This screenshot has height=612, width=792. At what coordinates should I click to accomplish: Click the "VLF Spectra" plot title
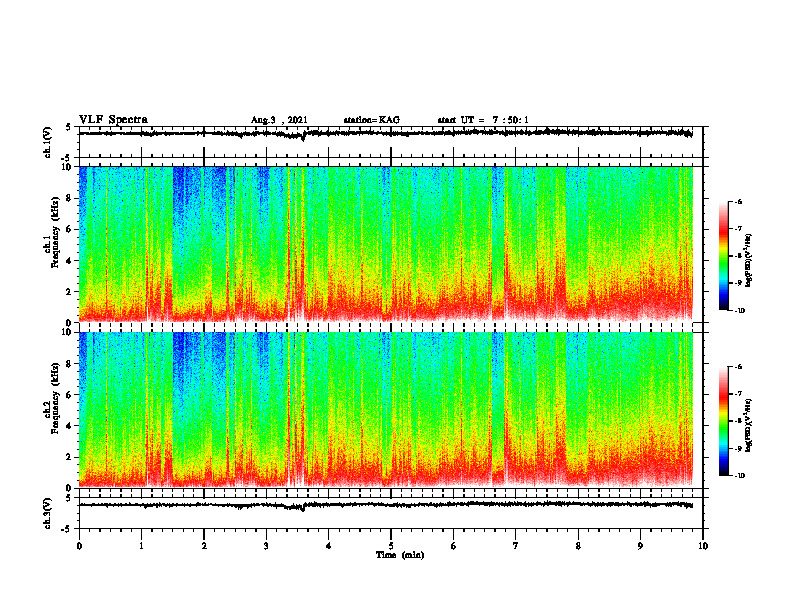(x=113, y=120)
